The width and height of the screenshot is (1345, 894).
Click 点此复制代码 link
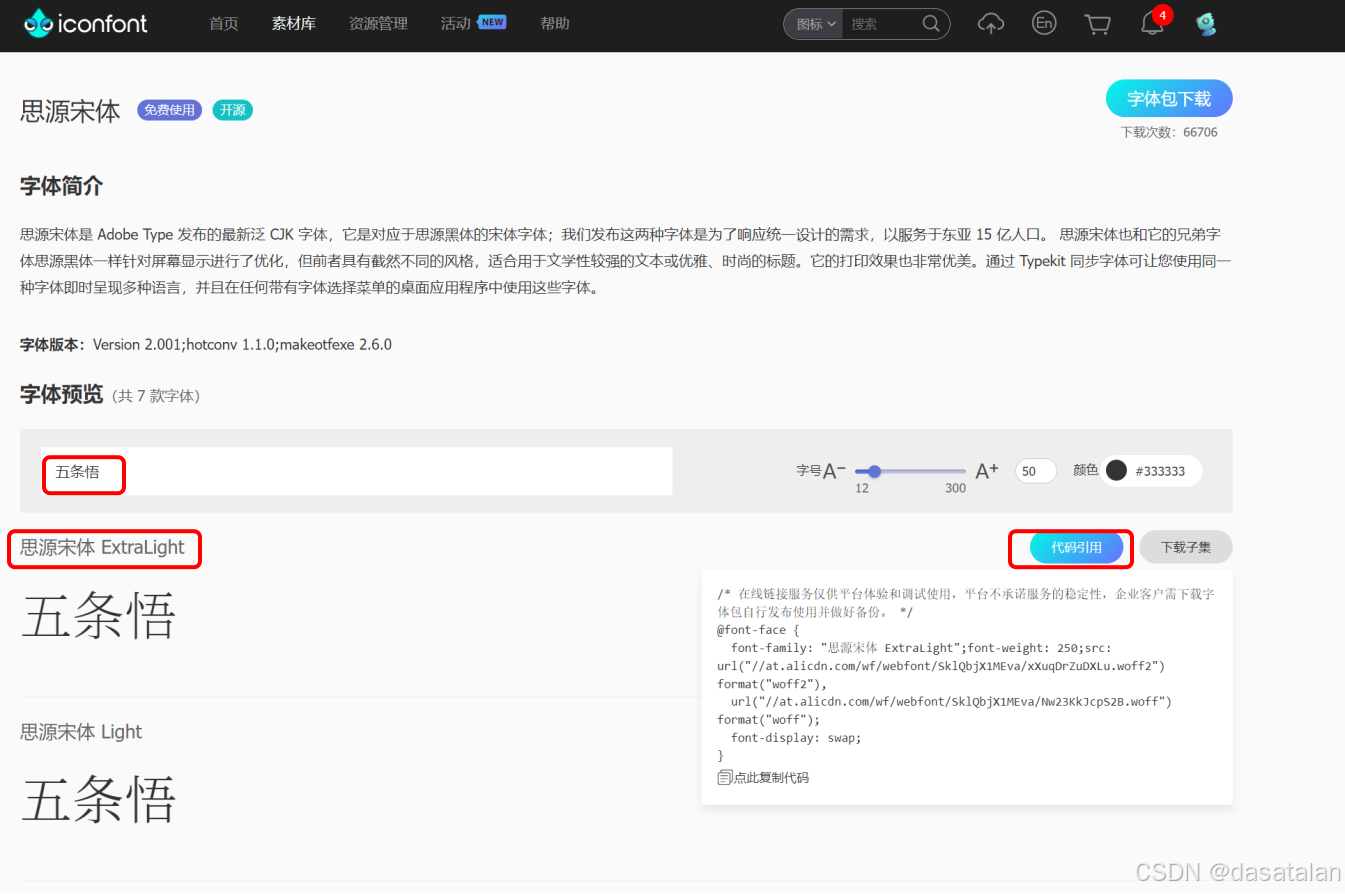pos(771,777)
